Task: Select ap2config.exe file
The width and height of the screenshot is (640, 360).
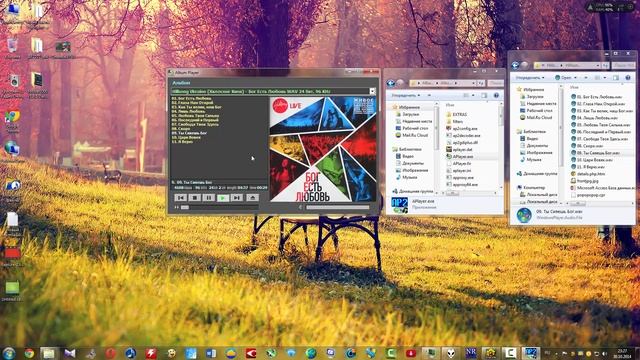Action: (462, 129)
